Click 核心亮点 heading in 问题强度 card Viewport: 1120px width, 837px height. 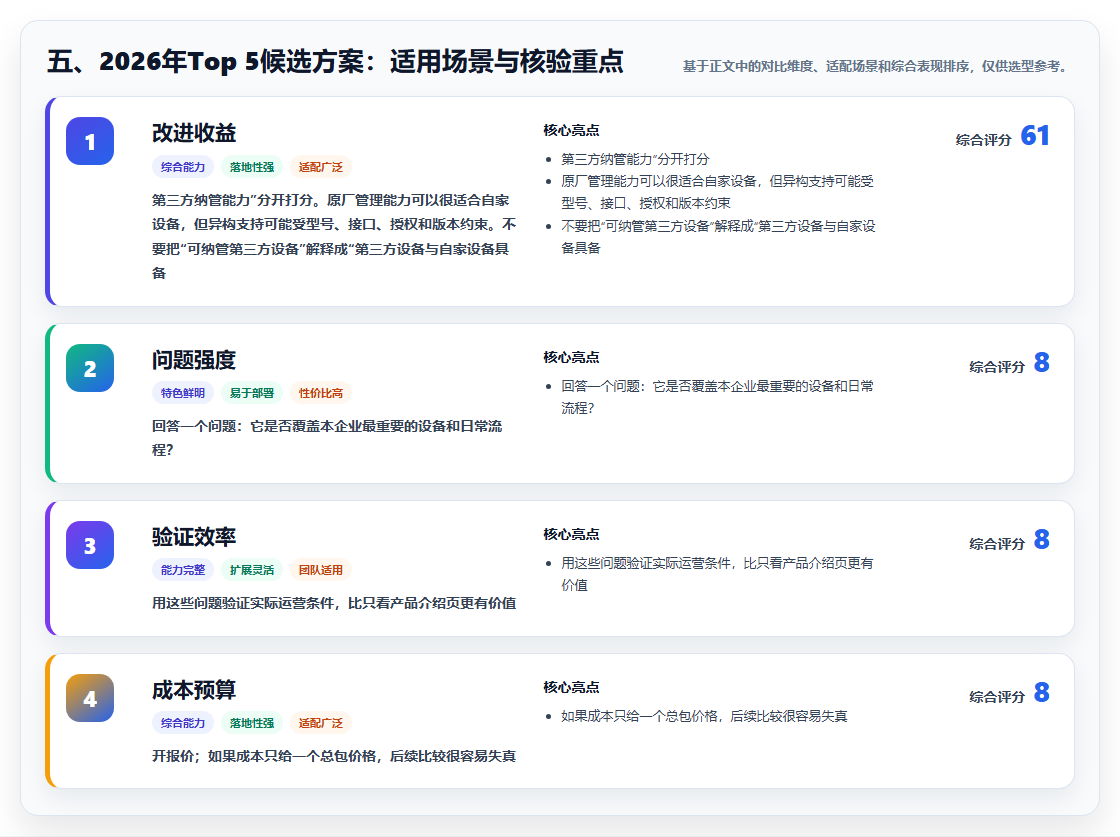[x=571, y=357]
